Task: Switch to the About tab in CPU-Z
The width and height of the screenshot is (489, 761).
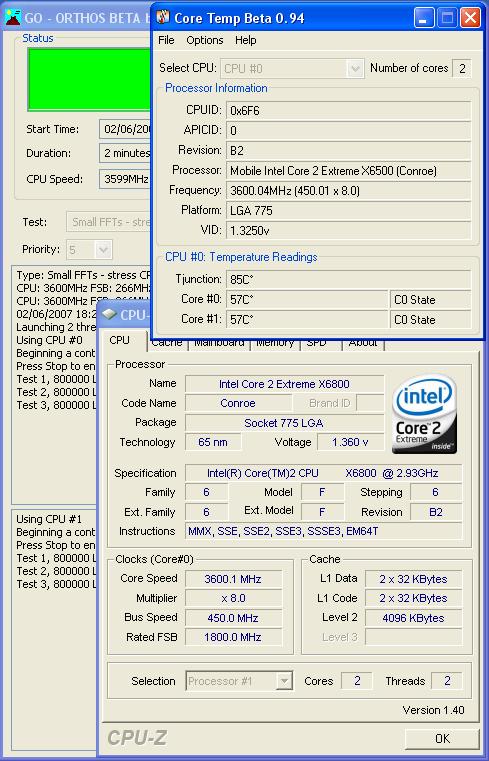Action: click(x=363, y=343)
